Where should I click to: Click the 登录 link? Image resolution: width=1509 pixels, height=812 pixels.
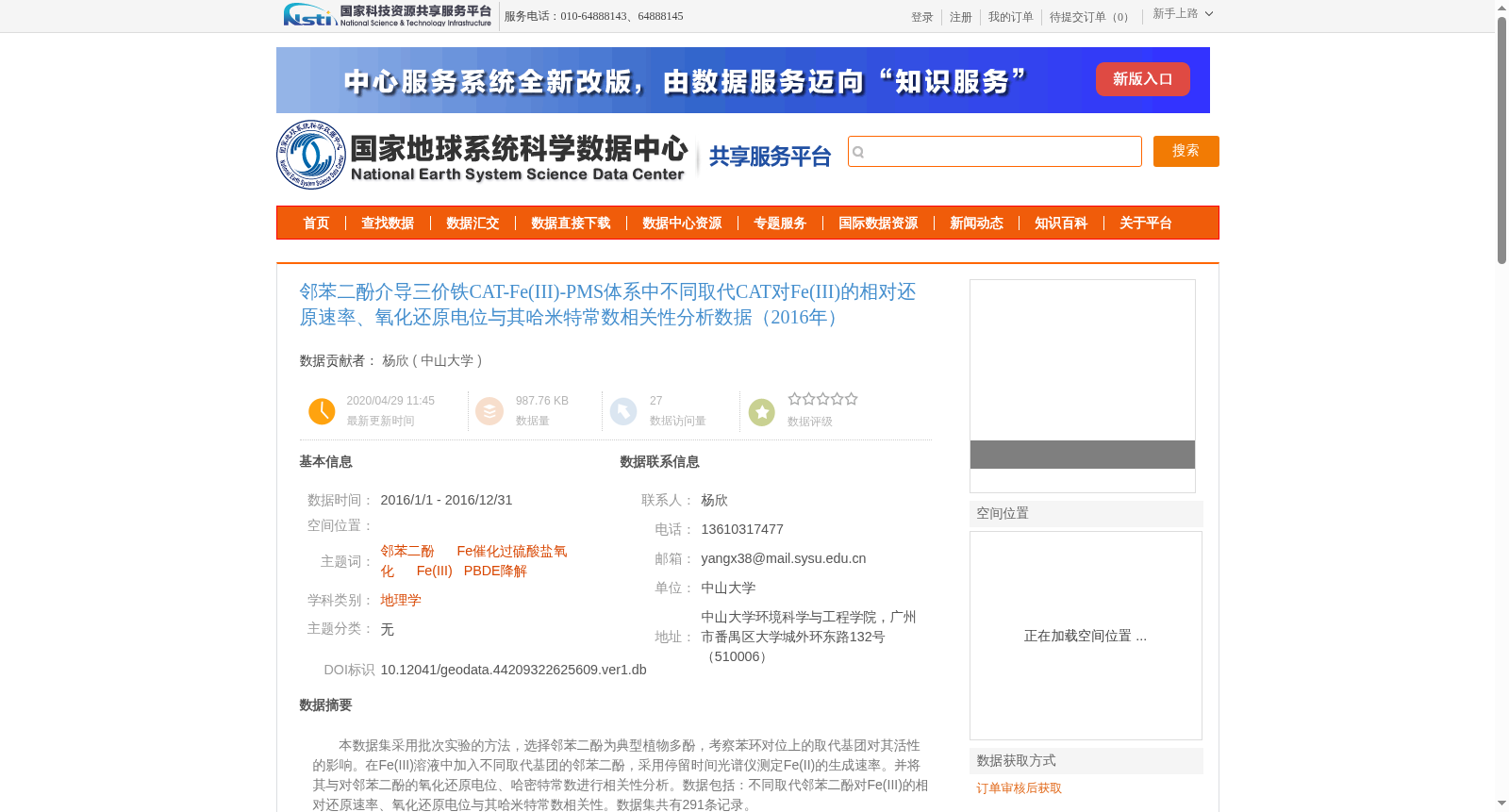click(922, 17)
